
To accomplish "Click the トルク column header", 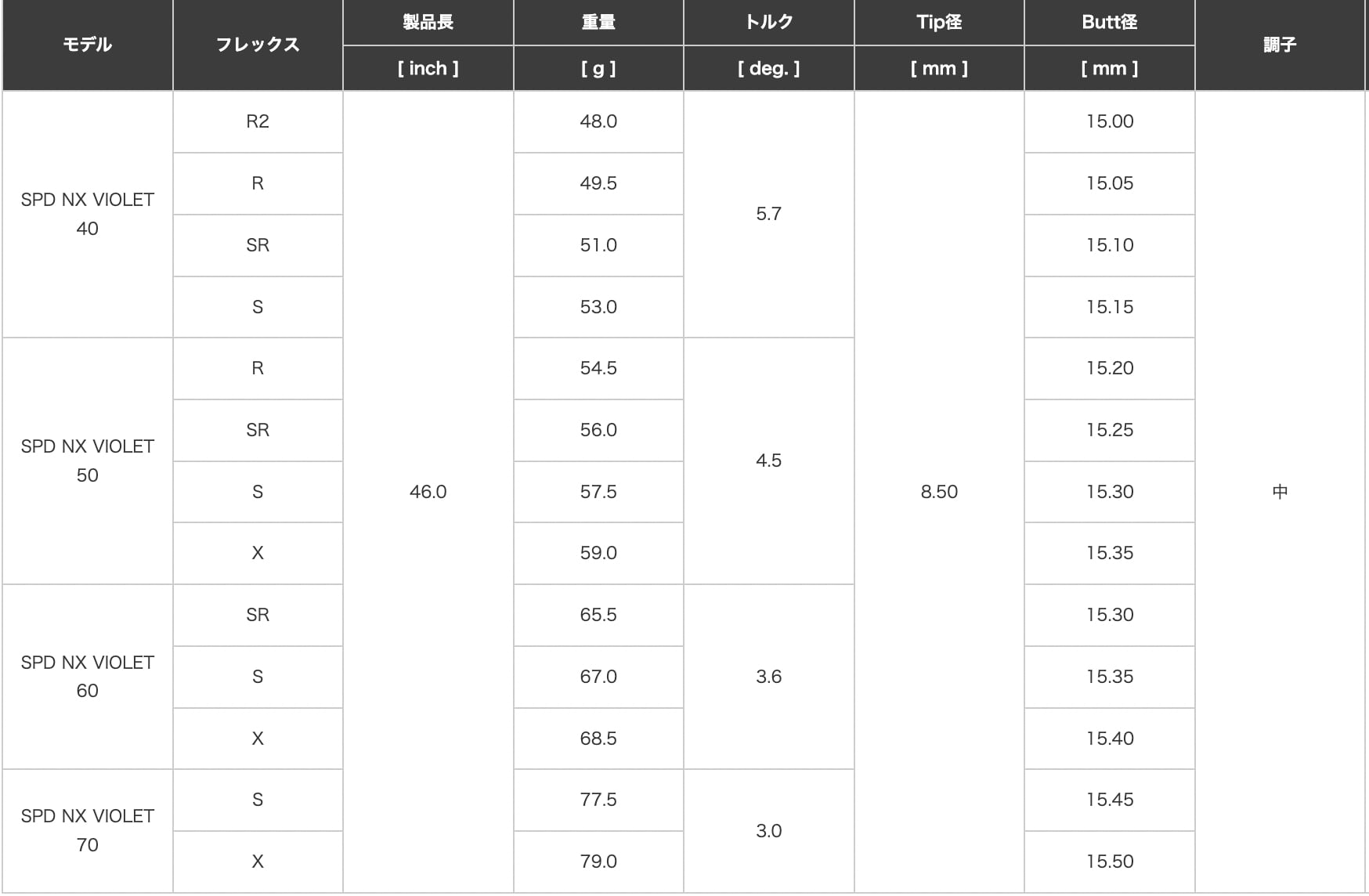I will point(768,22).
